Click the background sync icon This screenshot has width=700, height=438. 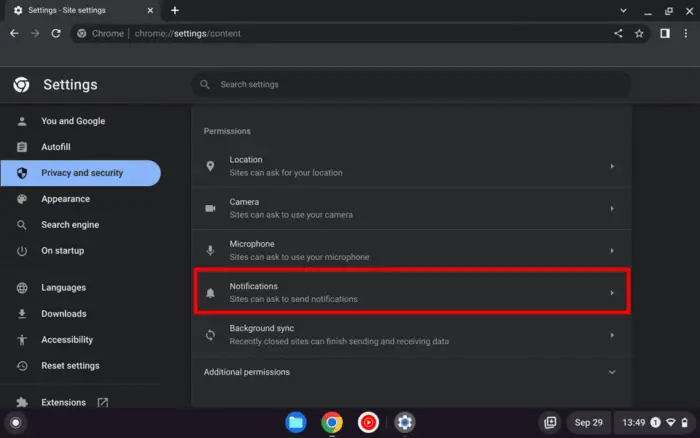[210, 335]
